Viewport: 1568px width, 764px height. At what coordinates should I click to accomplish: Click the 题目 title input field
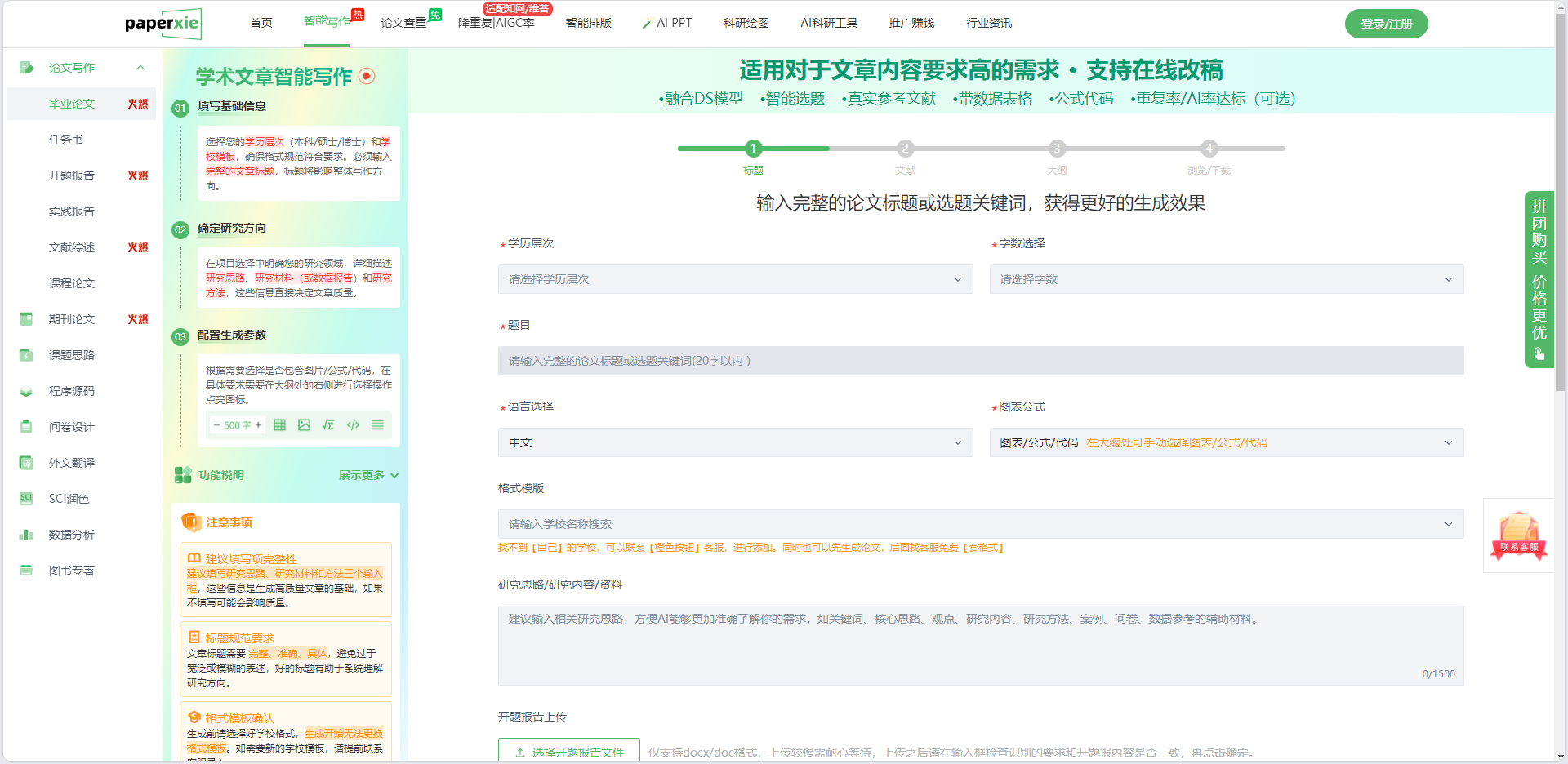[x=980, y=361]
